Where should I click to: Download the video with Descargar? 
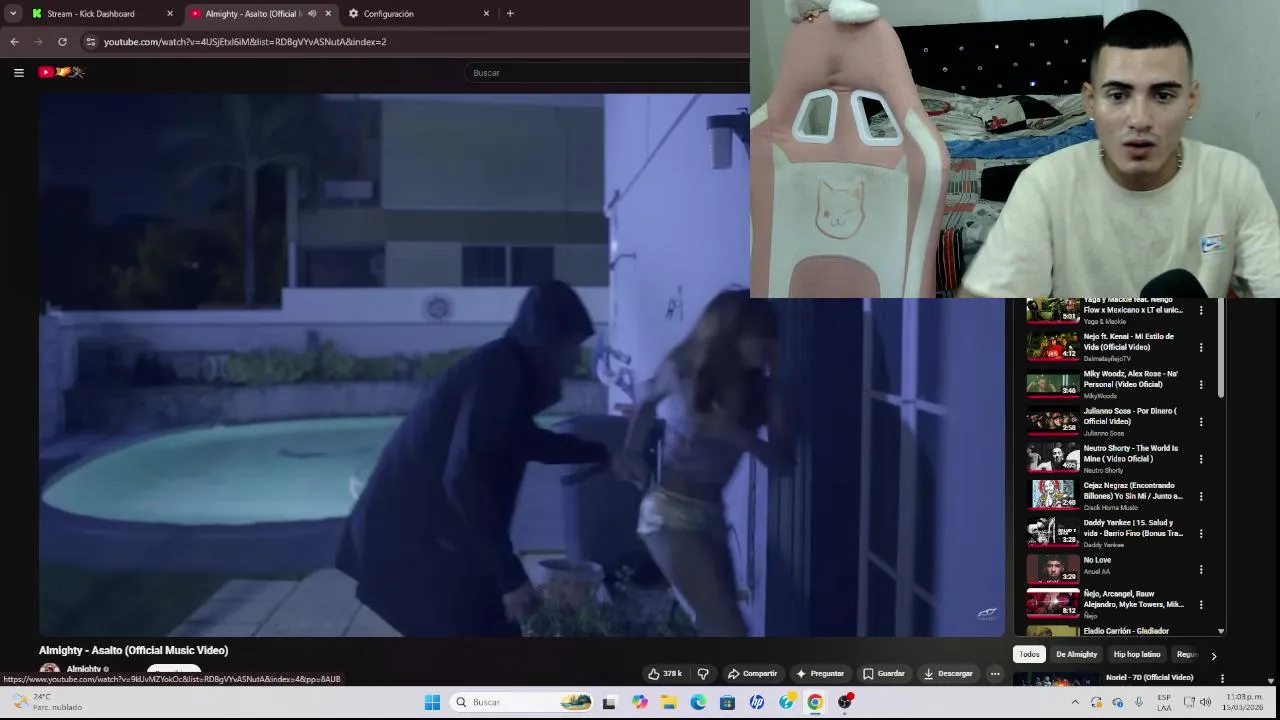coord(948,674)
